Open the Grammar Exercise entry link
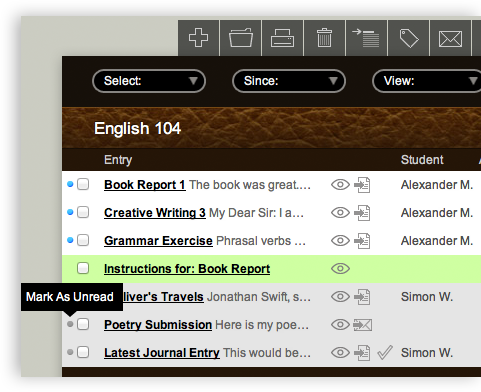Screen dimensions: 481x392 (158, 241)
